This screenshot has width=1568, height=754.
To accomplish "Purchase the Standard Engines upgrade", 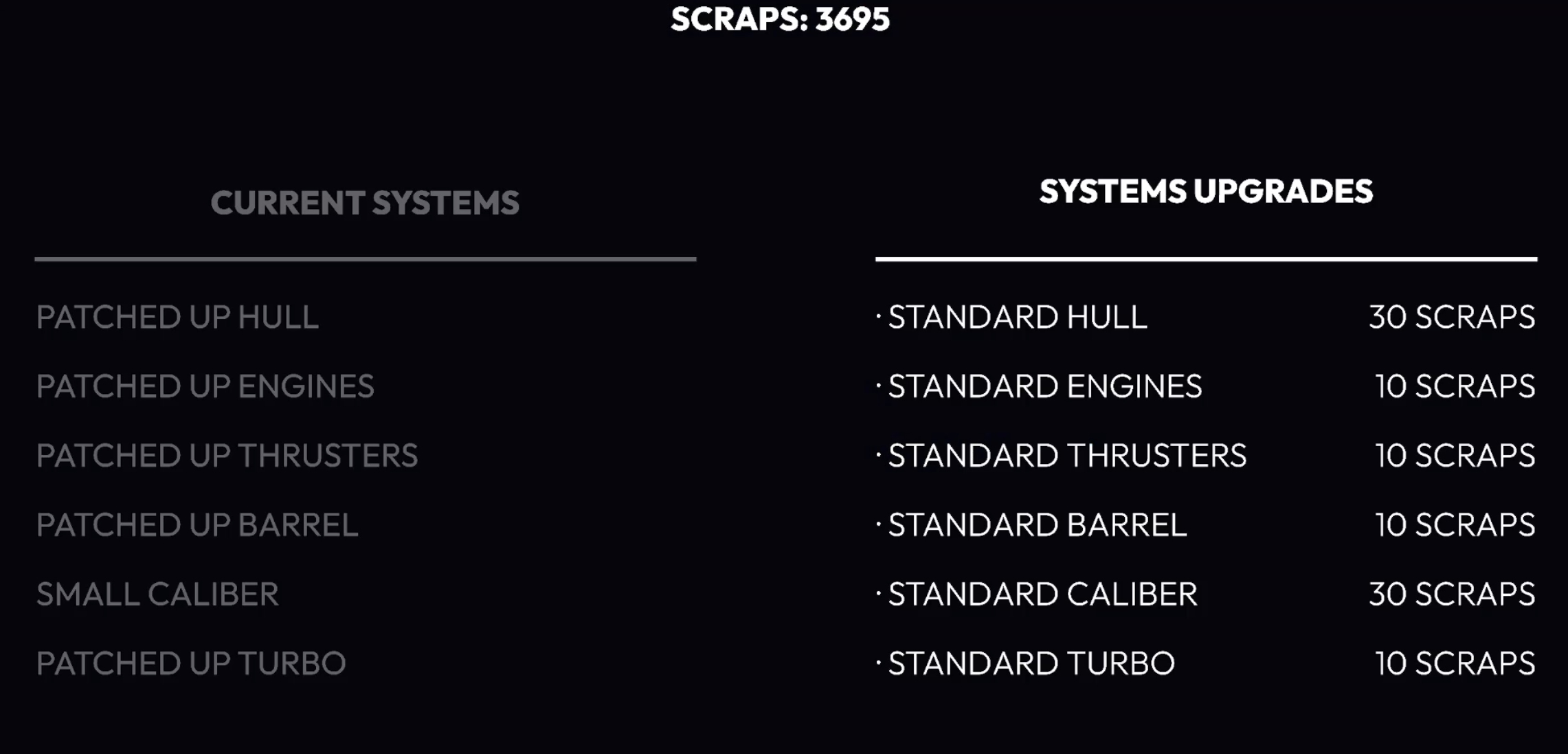I will 1045,386.
